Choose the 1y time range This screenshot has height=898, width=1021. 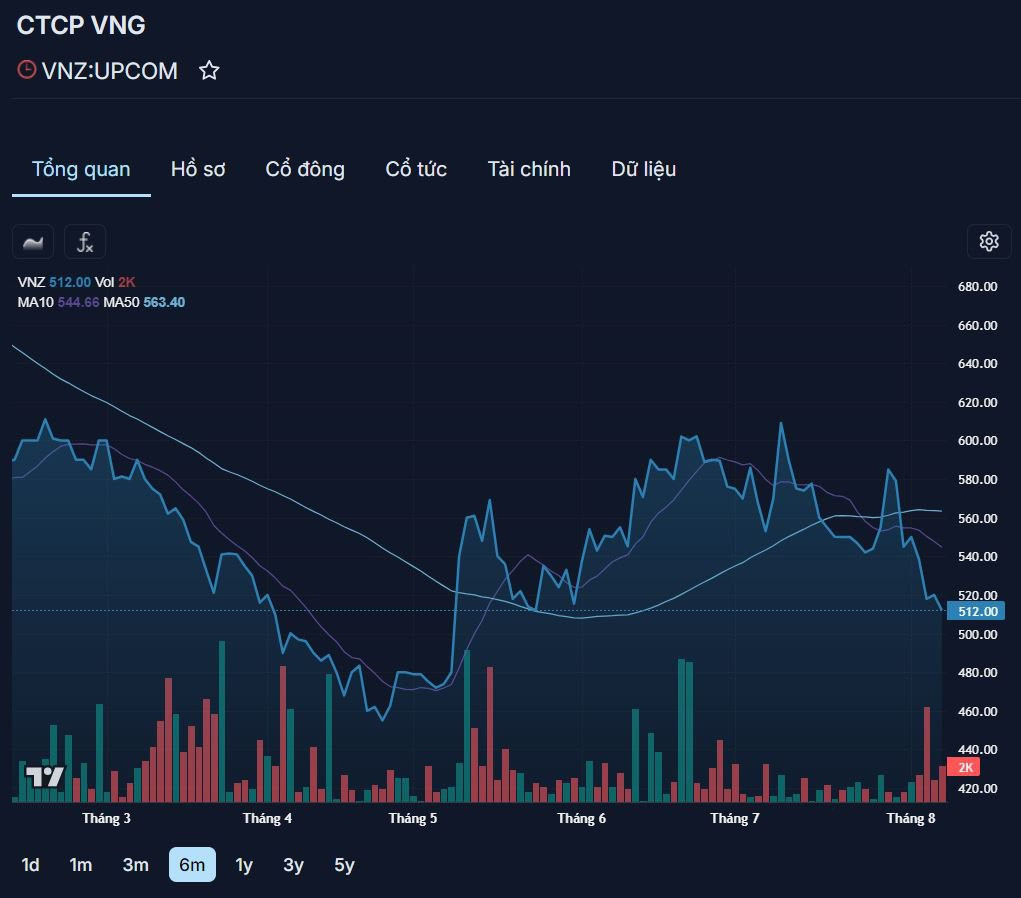(244, 865)
